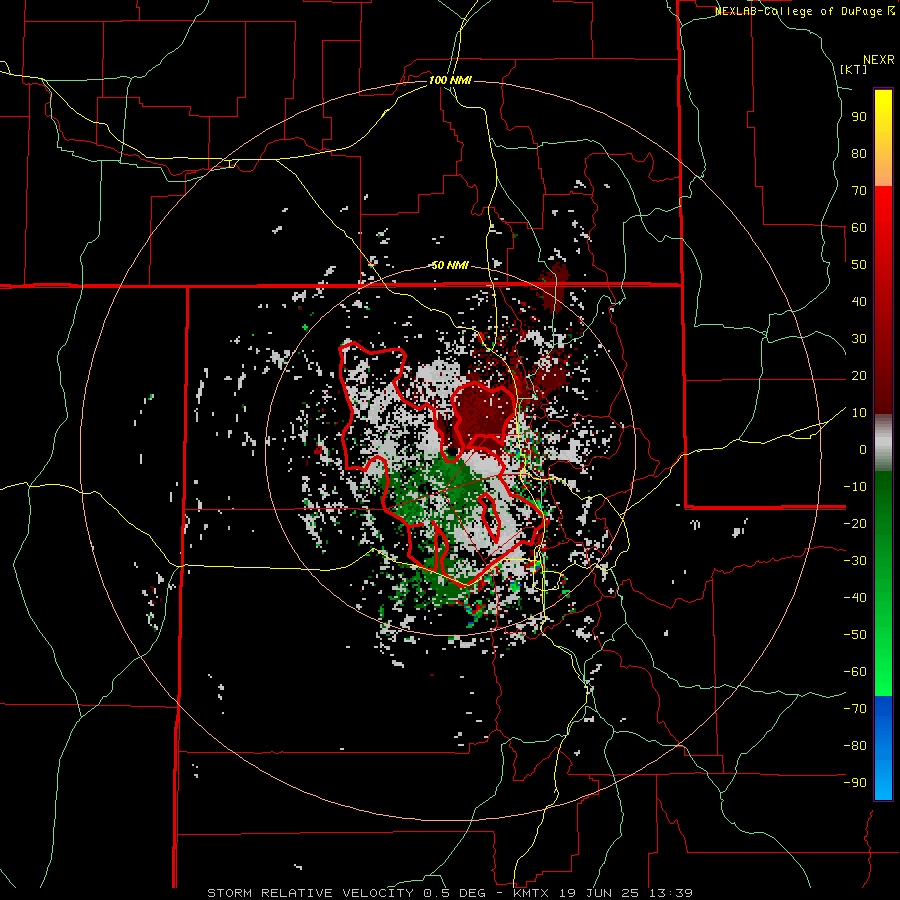Click the Storm Relative Velocity caption at bottom
The height and width of the screenshot is (900, 900).
pyautogui.click(x=450, y=893)
